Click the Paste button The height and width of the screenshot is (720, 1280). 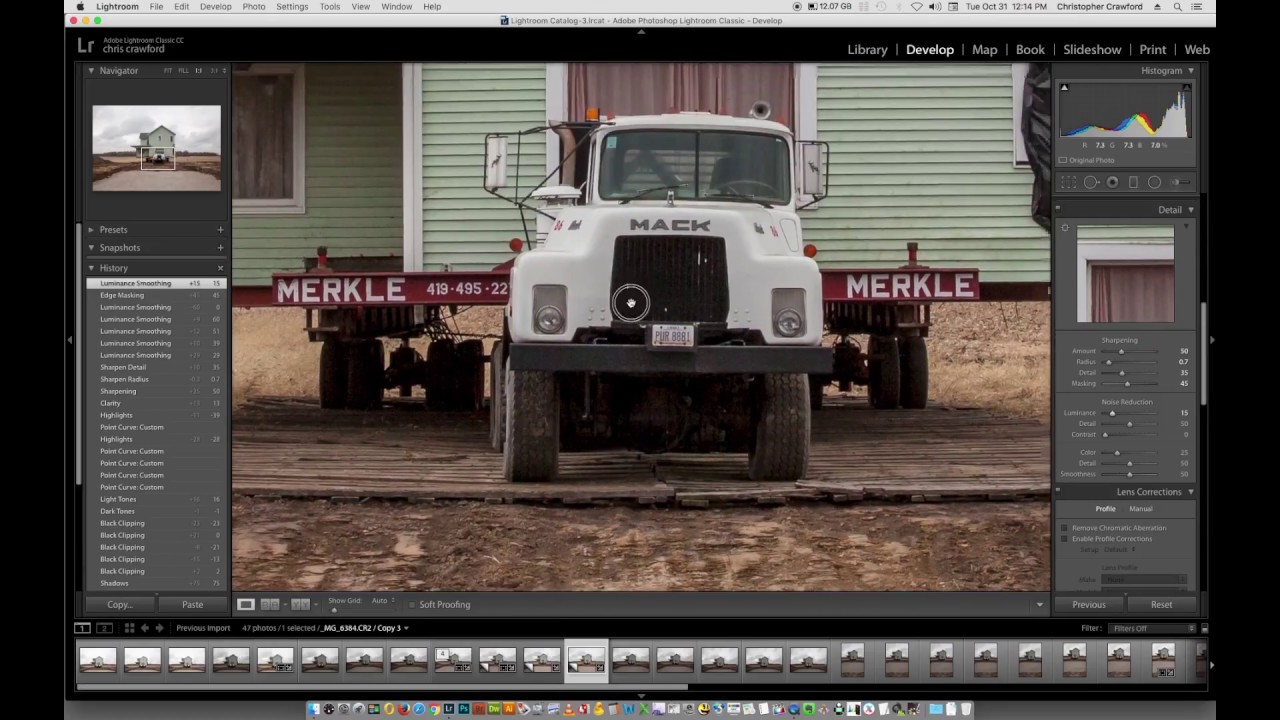192,604
